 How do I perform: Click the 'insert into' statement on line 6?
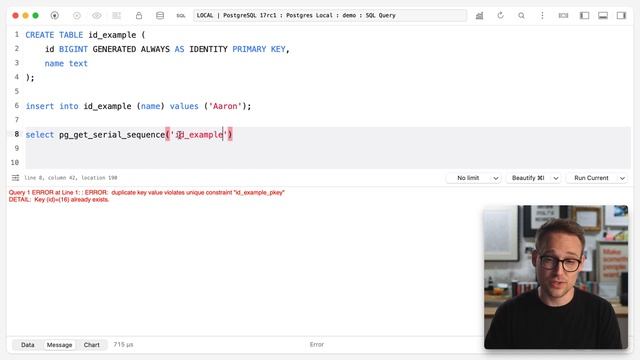52,106
